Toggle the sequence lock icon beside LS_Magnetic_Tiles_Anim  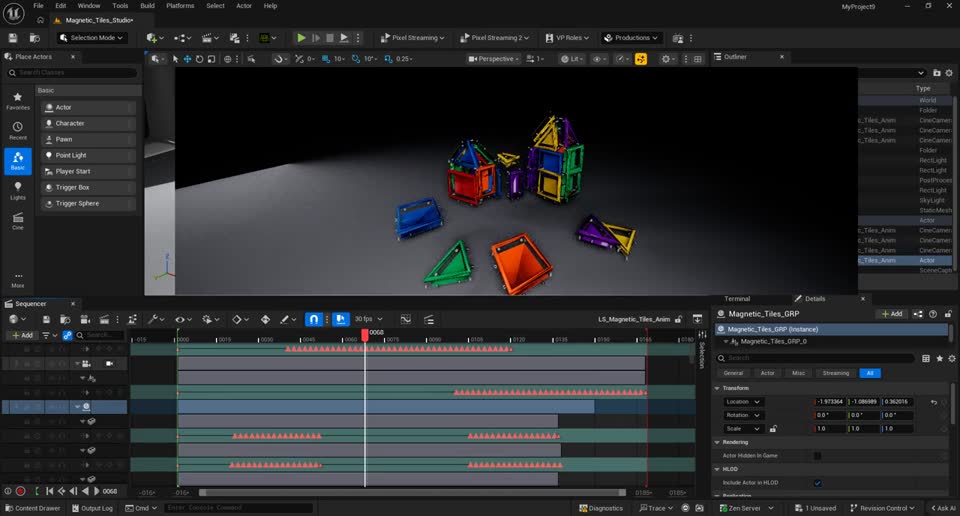(678, 320)
